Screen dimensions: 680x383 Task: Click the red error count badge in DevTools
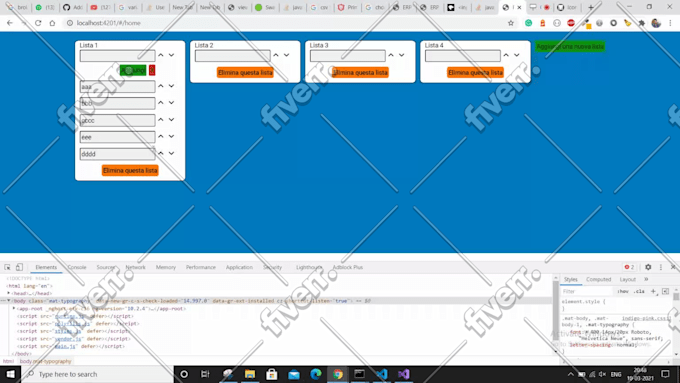click(x=629, y=267)
